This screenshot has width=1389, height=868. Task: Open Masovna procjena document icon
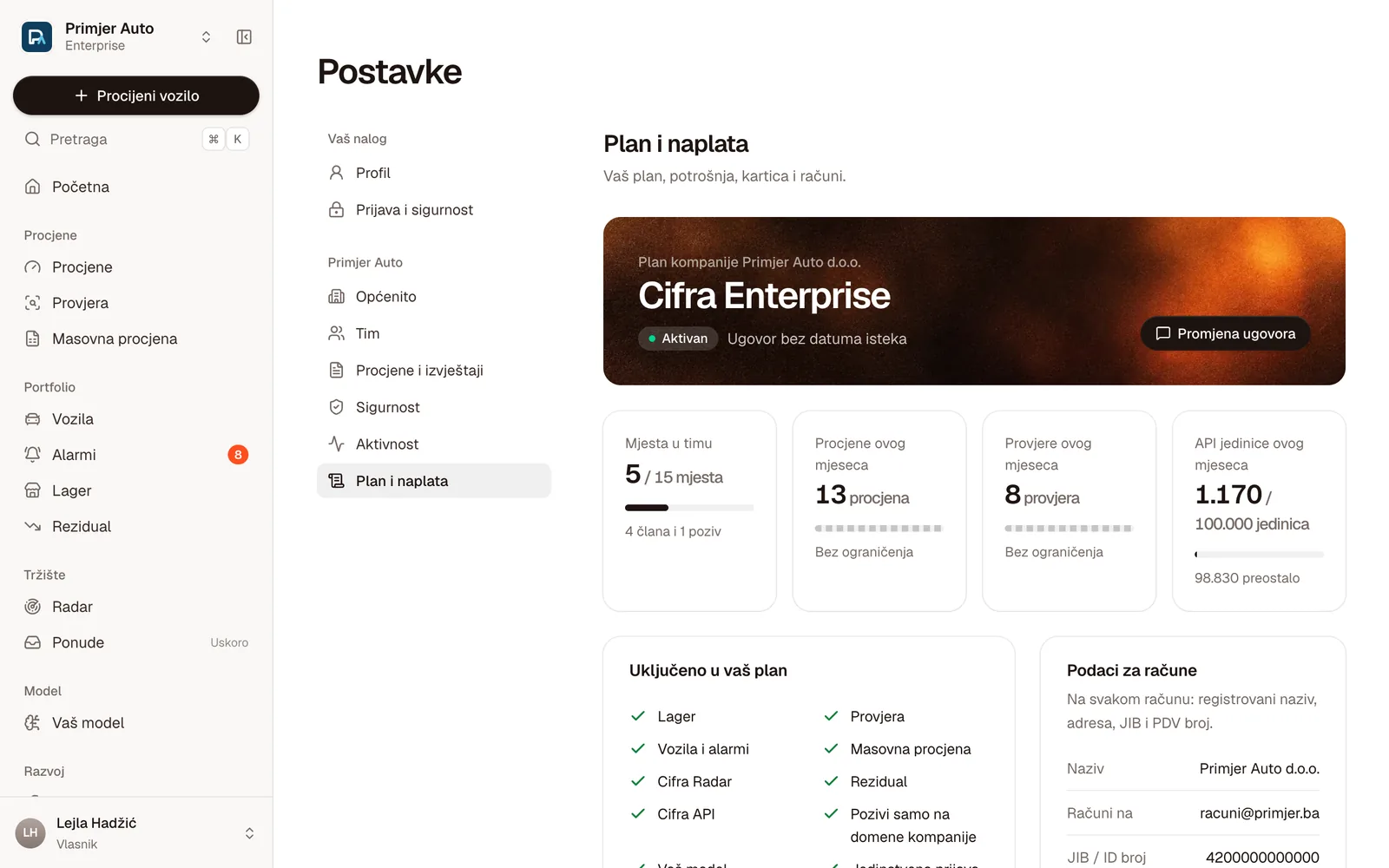tap(32, 339)
